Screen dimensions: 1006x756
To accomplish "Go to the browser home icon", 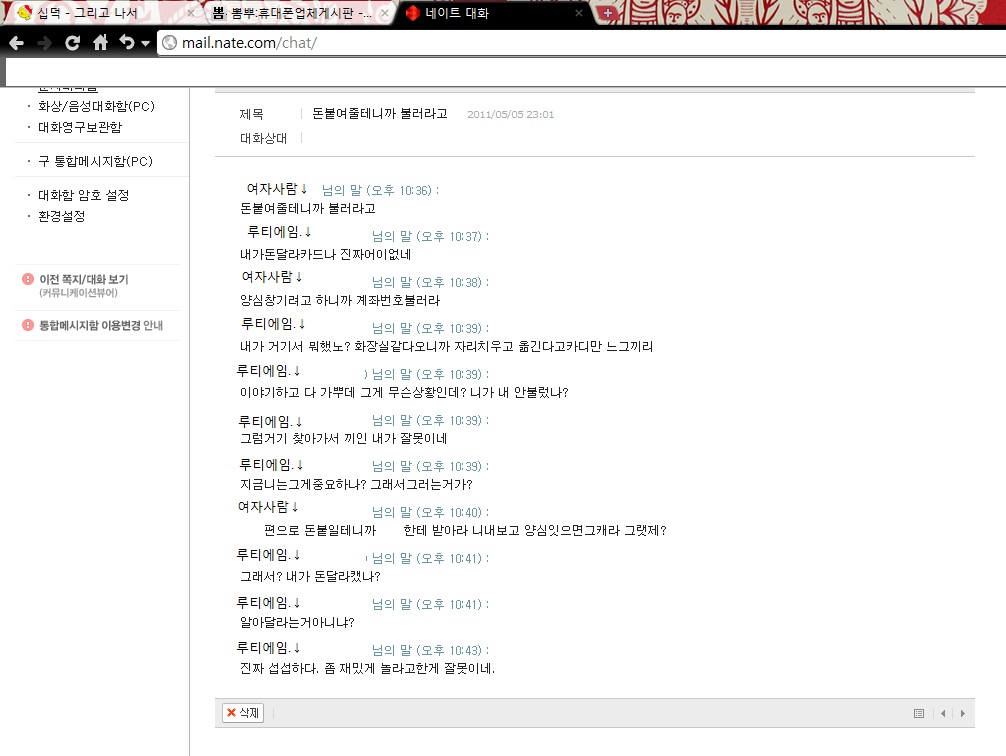I will 100,42.
